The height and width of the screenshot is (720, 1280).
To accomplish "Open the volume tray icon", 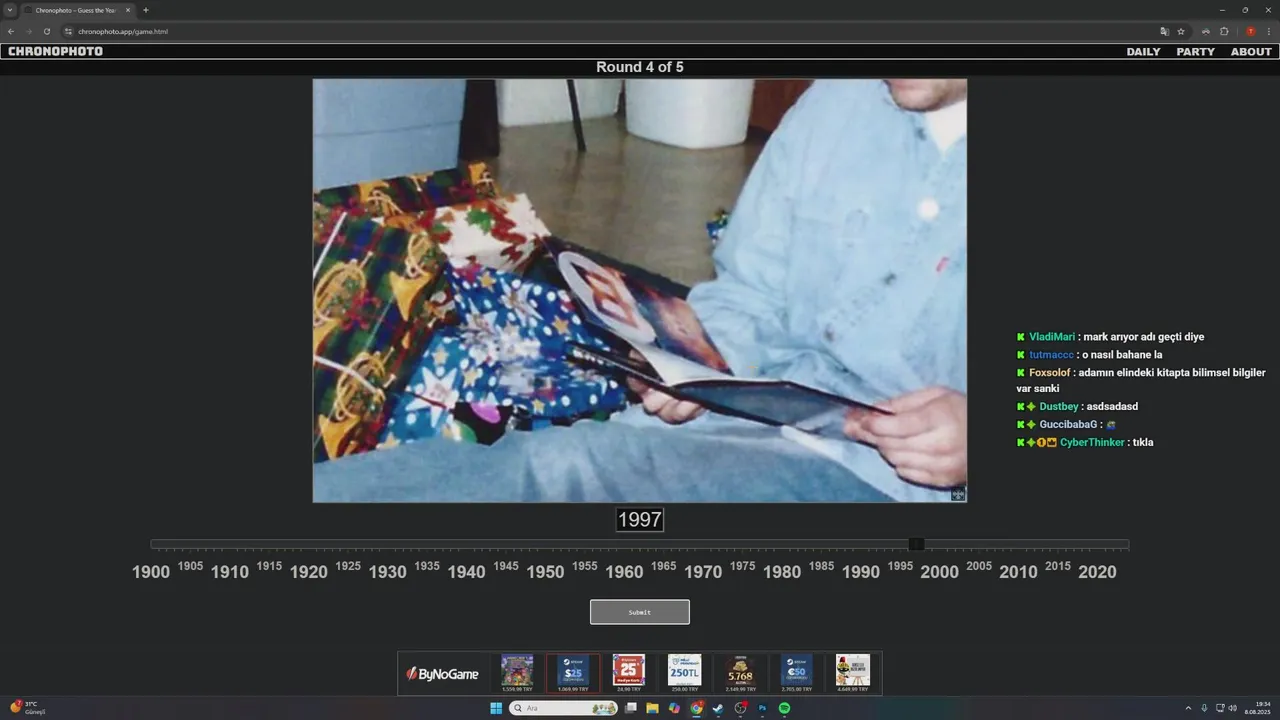I will point(1232,708).
